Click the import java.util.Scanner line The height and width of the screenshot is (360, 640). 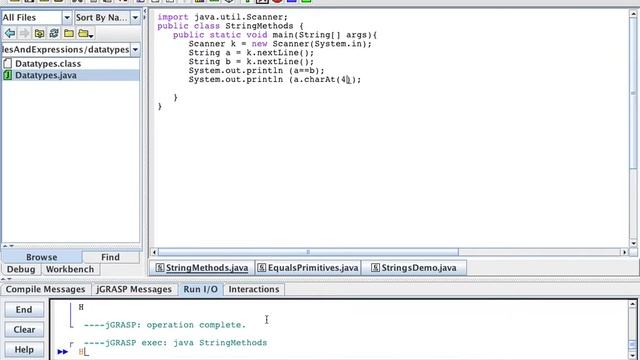click(222, 17)
